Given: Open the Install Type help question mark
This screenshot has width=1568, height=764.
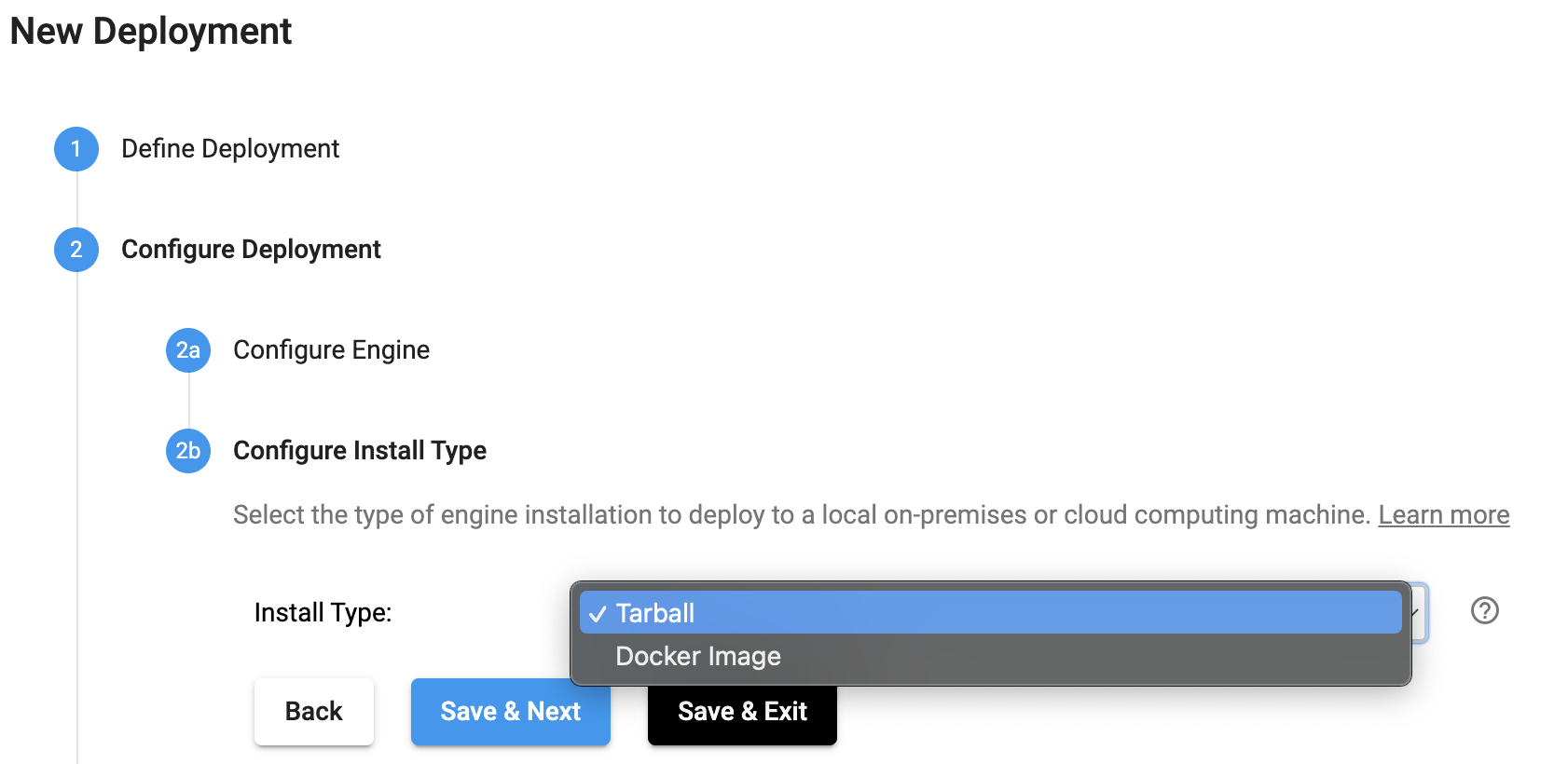Looking at the screenshot, I should point(1484,611).
